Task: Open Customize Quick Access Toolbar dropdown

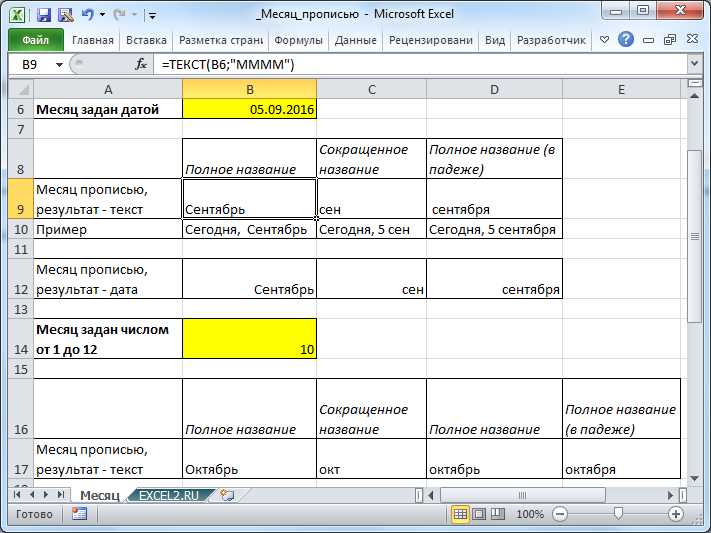Action: tap(151, 16)
